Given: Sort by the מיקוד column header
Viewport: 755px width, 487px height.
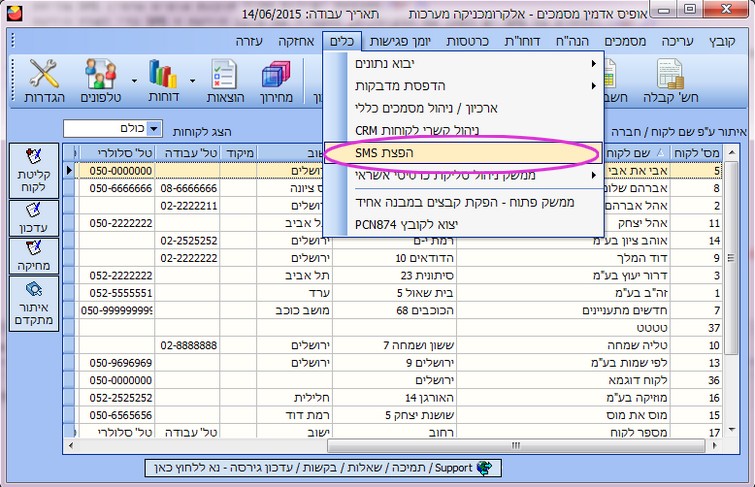Looking at the screenshot, I should pos(238,153).
